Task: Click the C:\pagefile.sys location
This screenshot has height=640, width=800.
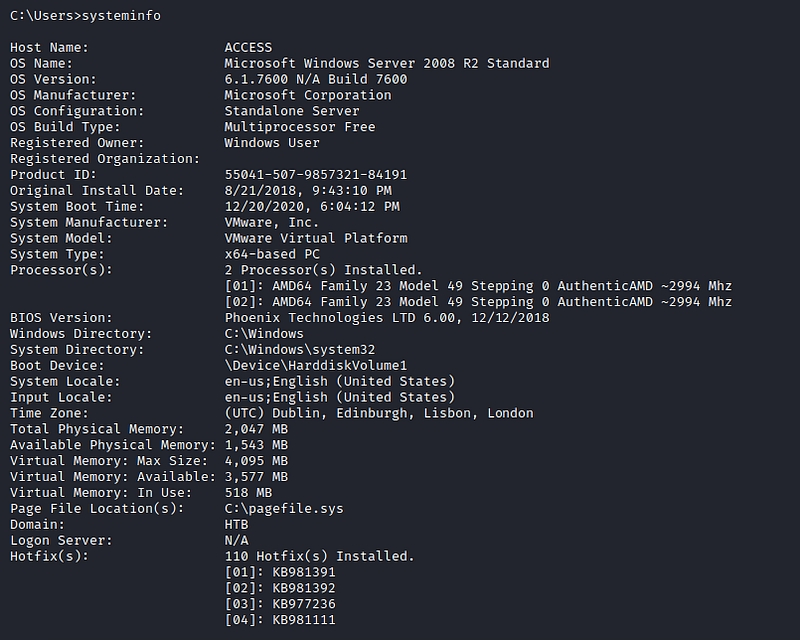Action: point(283,509)
